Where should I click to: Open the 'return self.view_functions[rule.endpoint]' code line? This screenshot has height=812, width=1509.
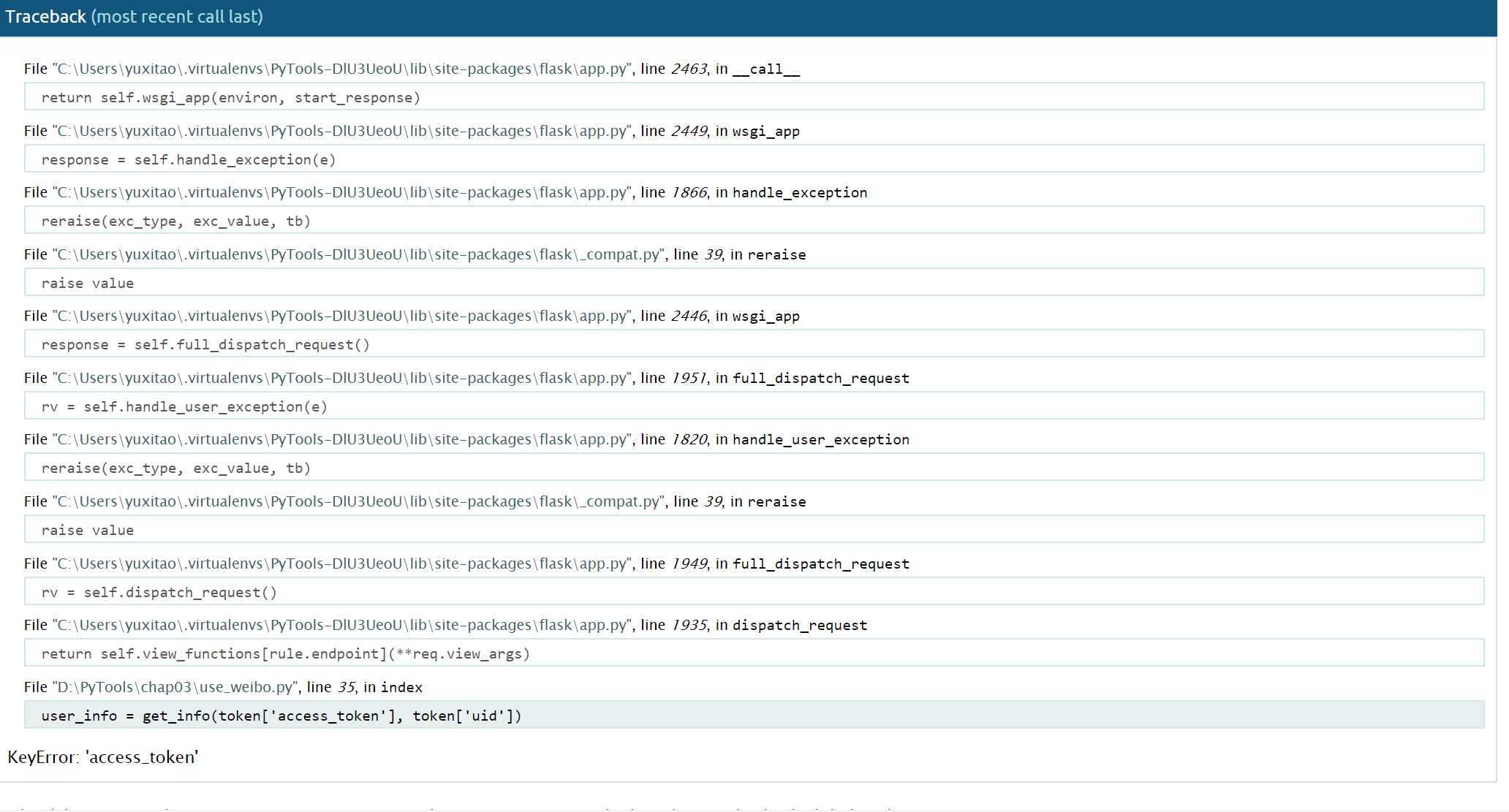pos(754,653)
